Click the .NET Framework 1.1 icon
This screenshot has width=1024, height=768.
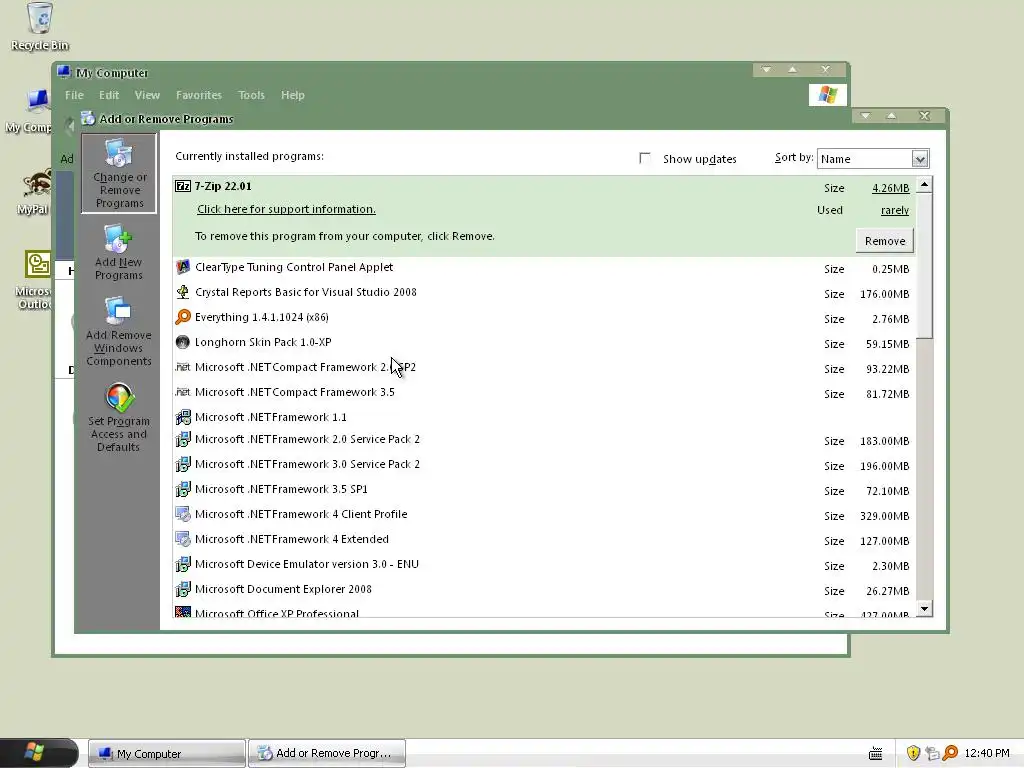(183, 417)
